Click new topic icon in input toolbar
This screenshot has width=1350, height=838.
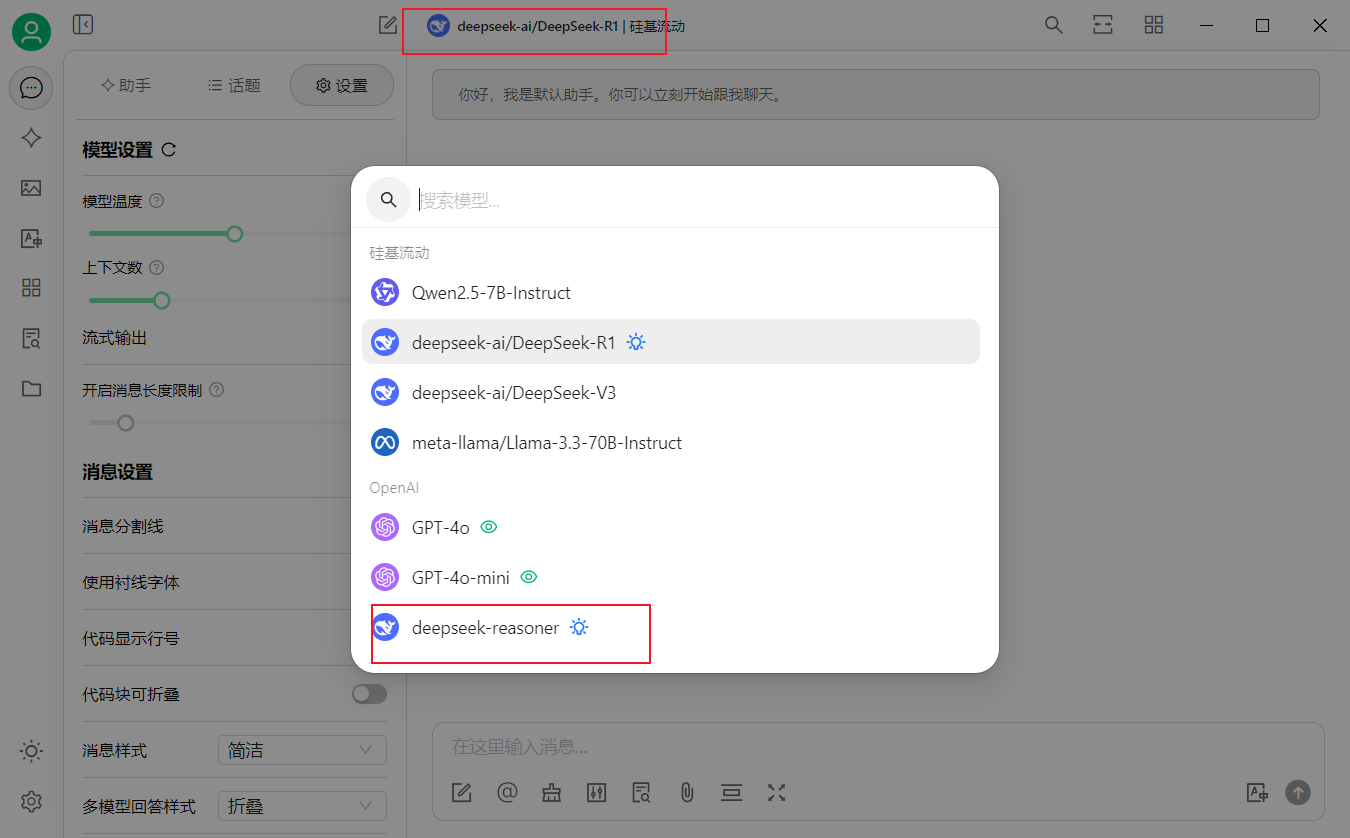[461, 793]
